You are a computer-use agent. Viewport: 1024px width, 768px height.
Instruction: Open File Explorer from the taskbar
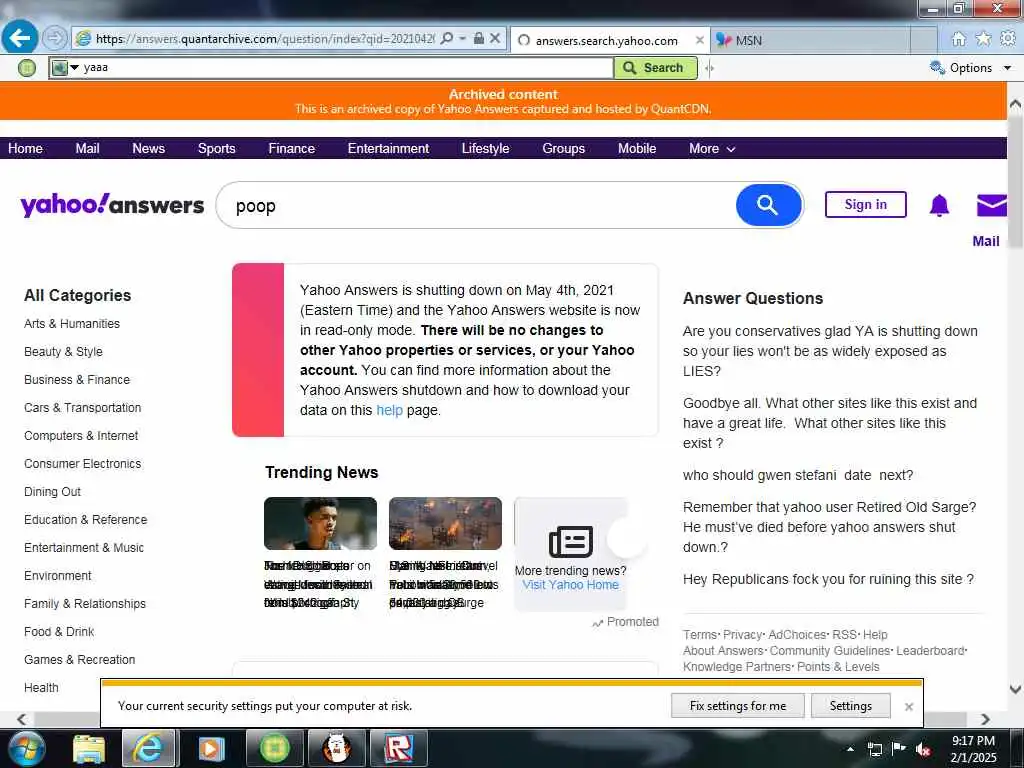tap(89, 750)
